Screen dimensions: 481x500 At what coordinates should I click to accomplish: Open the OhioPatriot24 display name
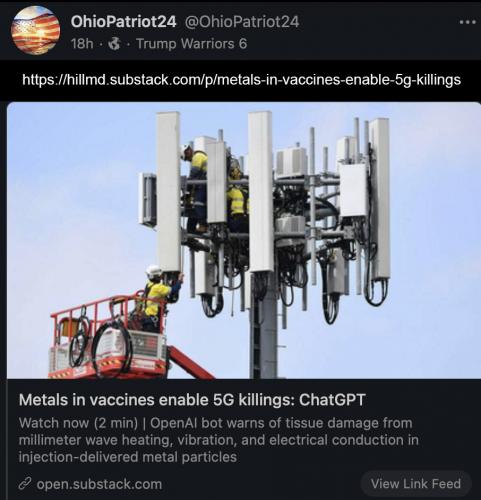point(123,22)
